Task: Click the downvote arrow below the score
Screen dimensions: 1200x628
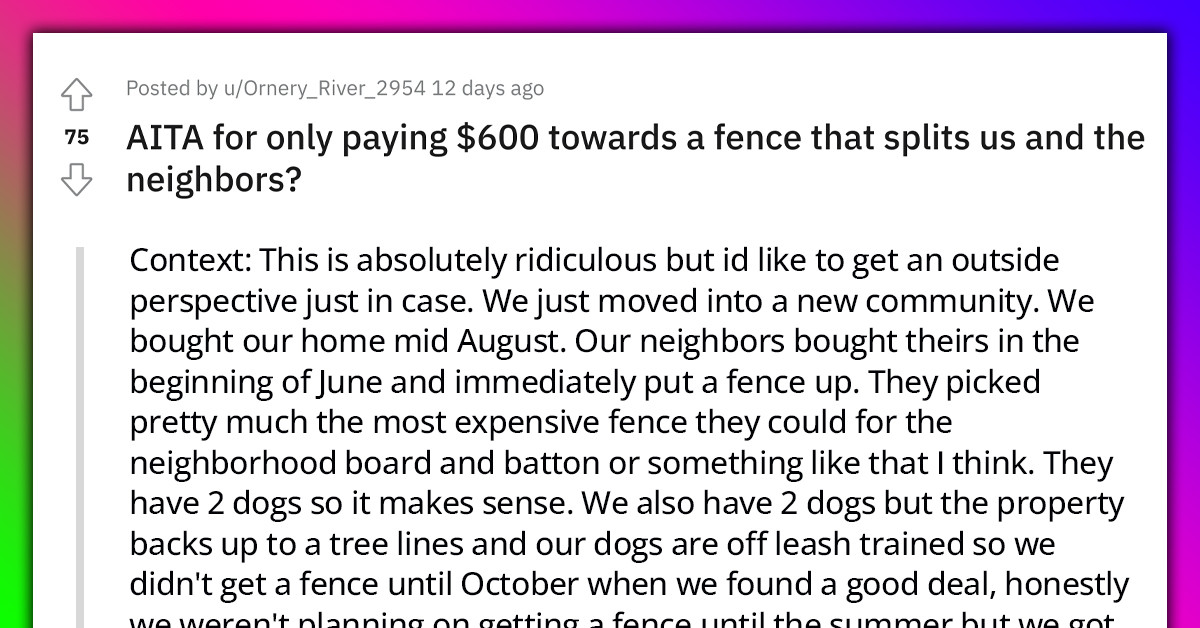Action: click(x=77, y=179)
